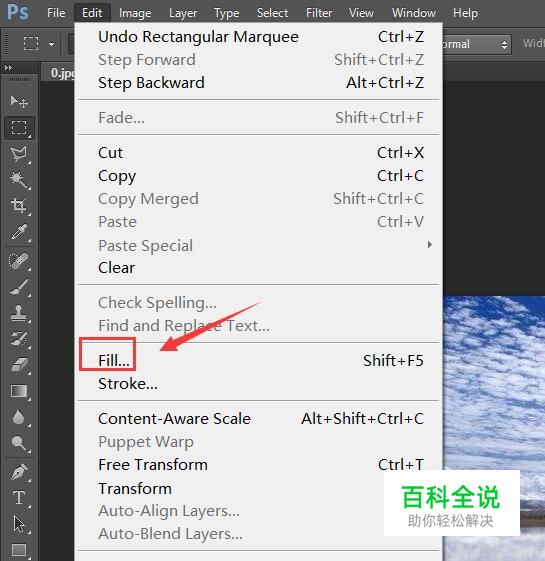Viewport: 545px width, 561px height.
Task: Open the Help menu
Action: (x=465, y=13)
